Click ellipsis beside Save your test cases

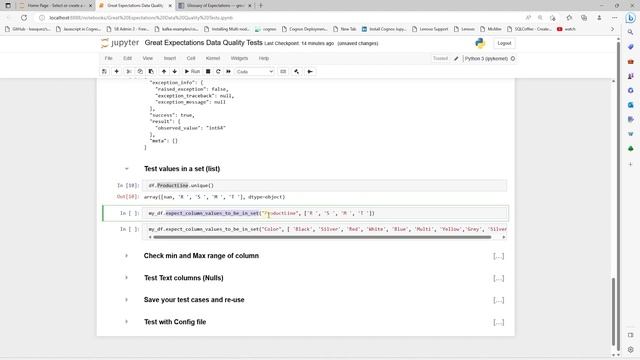click(x=498, y=300)
